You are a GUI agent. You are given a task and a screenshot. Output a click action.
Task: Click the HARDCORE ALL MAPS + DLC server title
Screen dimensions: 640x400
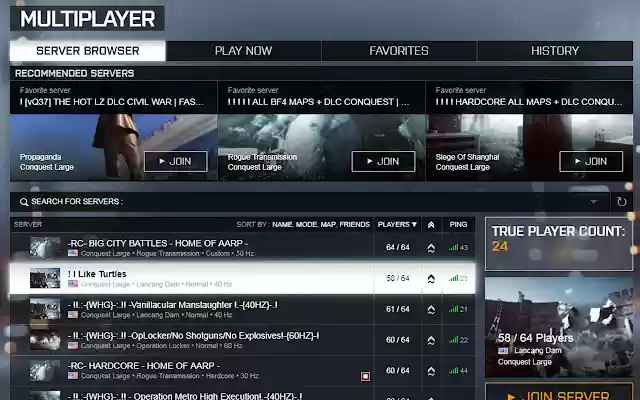pos(529,102)
